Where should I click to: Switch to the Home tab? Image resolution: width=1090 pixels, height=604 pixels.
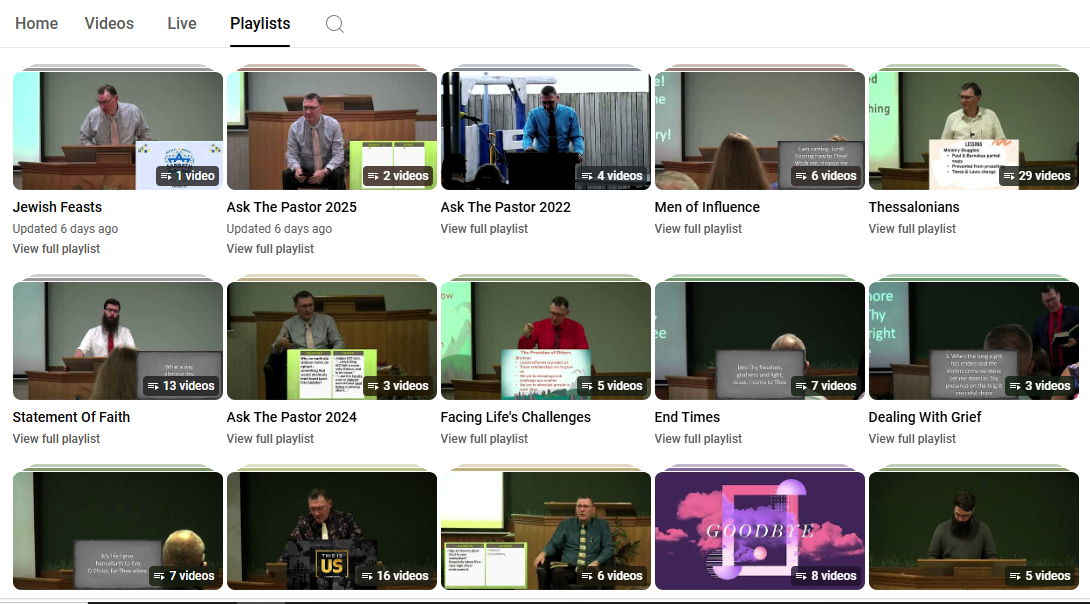(36, 24)
